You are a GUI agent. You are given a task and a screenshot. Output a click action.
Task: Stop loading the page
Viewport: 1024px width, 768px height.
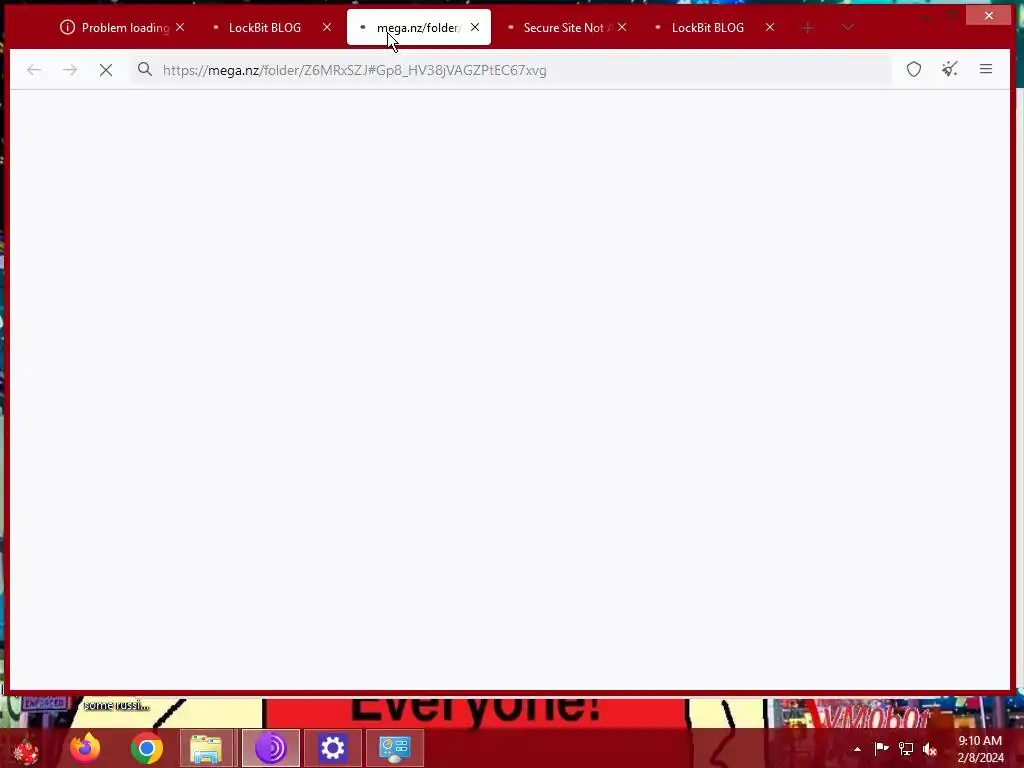click(x=106, y=70)
